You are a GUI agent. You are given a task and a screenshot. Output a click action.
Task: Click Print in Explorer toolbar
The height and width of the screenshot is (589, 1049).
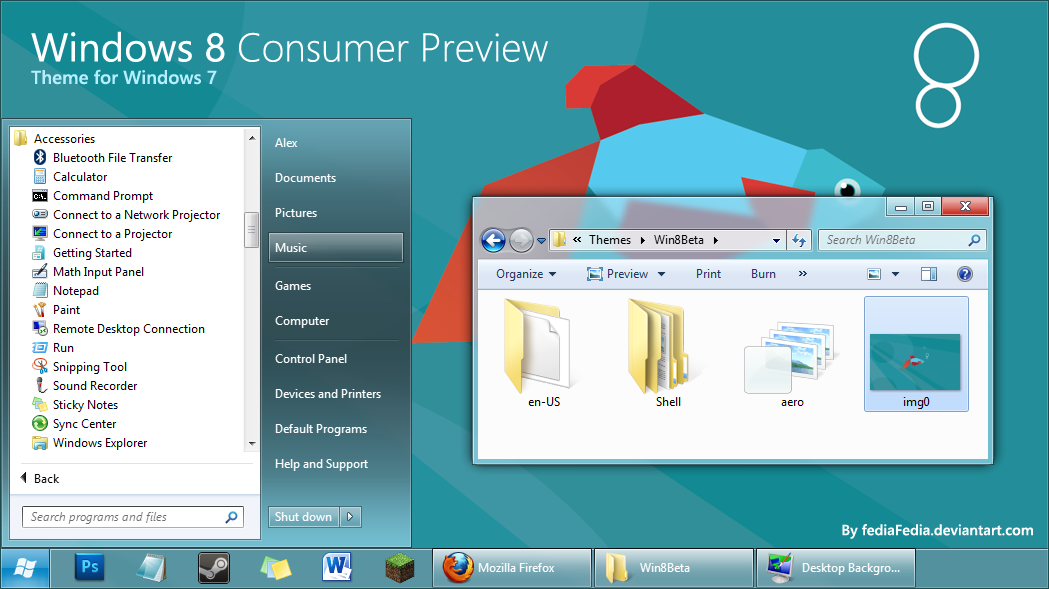[708, 274]
